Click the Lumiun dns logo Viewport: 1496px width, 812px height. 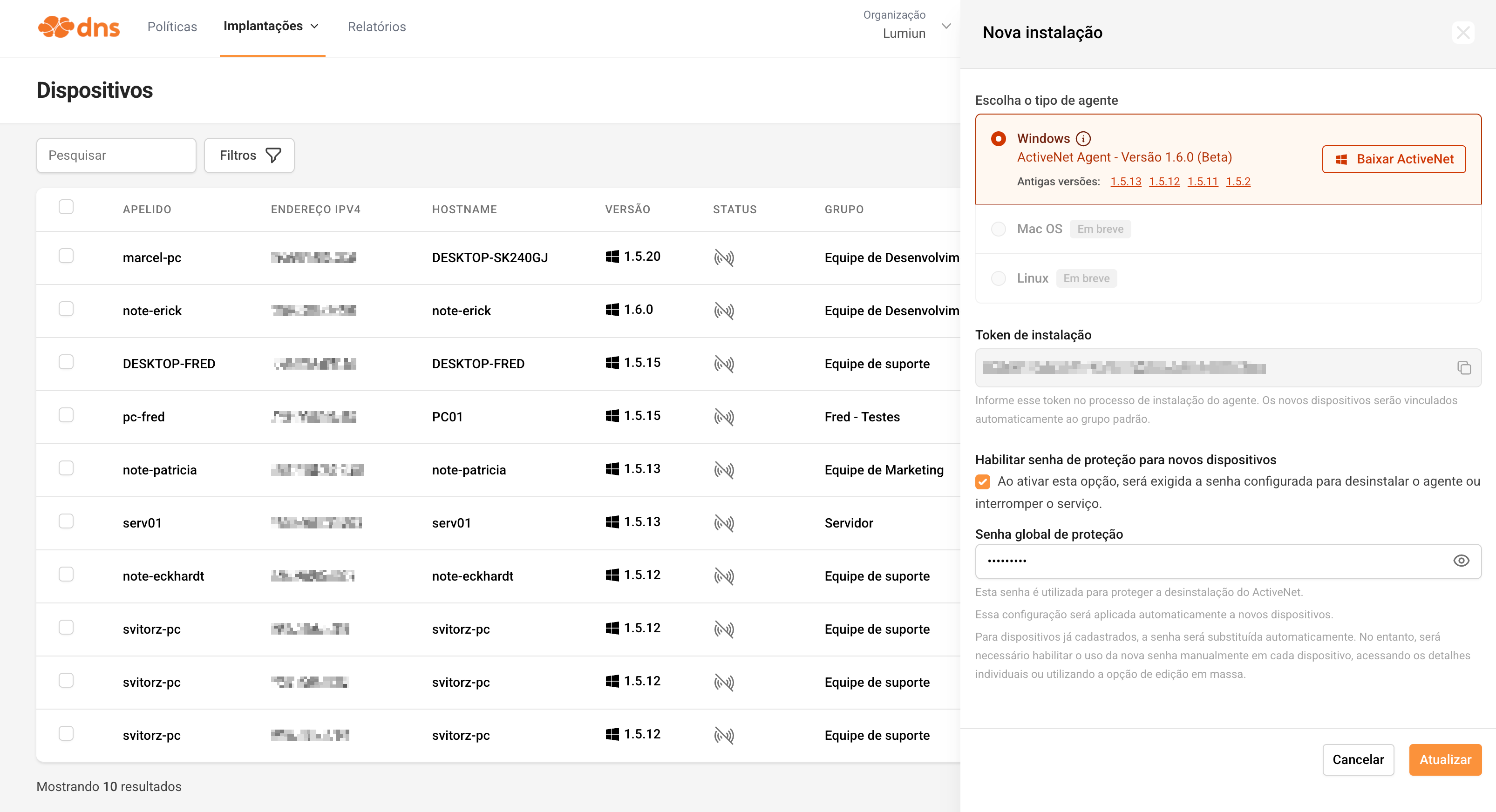point(78,27)
